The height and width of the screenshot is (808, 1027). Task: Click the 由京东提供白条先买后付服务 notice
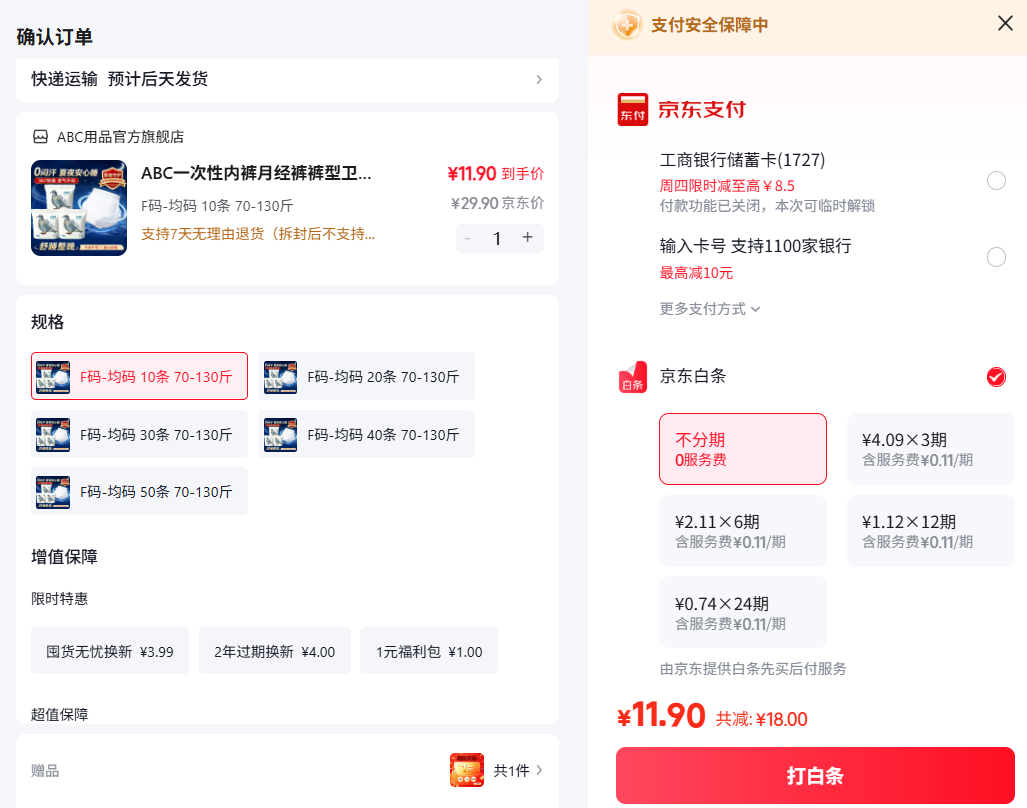tap(753, 669)
